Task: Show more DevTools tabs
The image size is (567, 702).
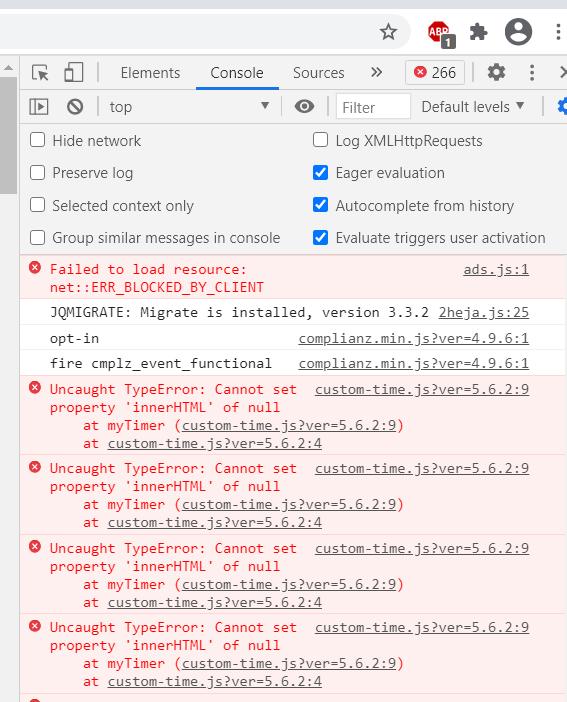Action: point(376,72)
